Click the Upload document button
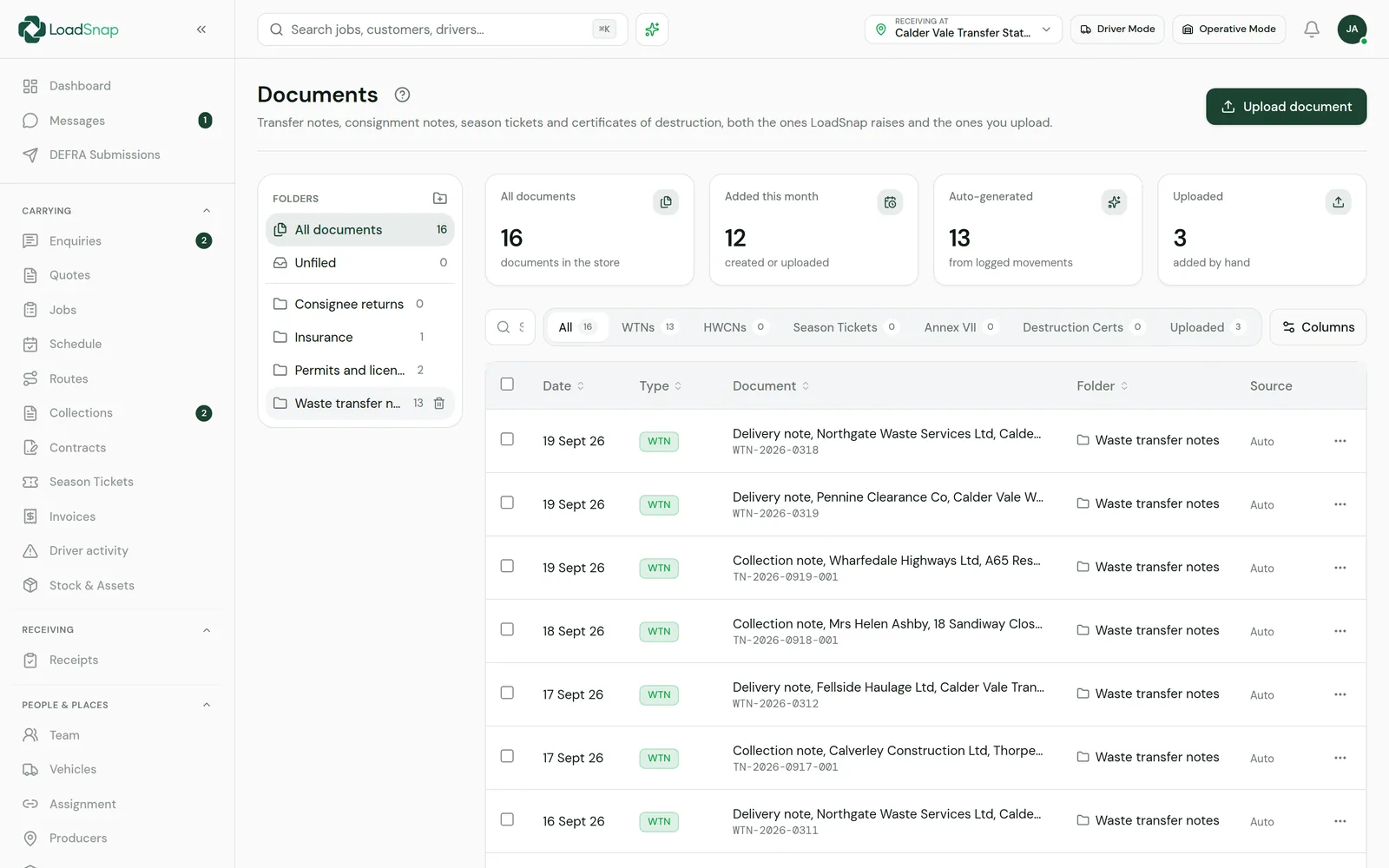This screenshot has width=1389, height=868. point(1286,107)
